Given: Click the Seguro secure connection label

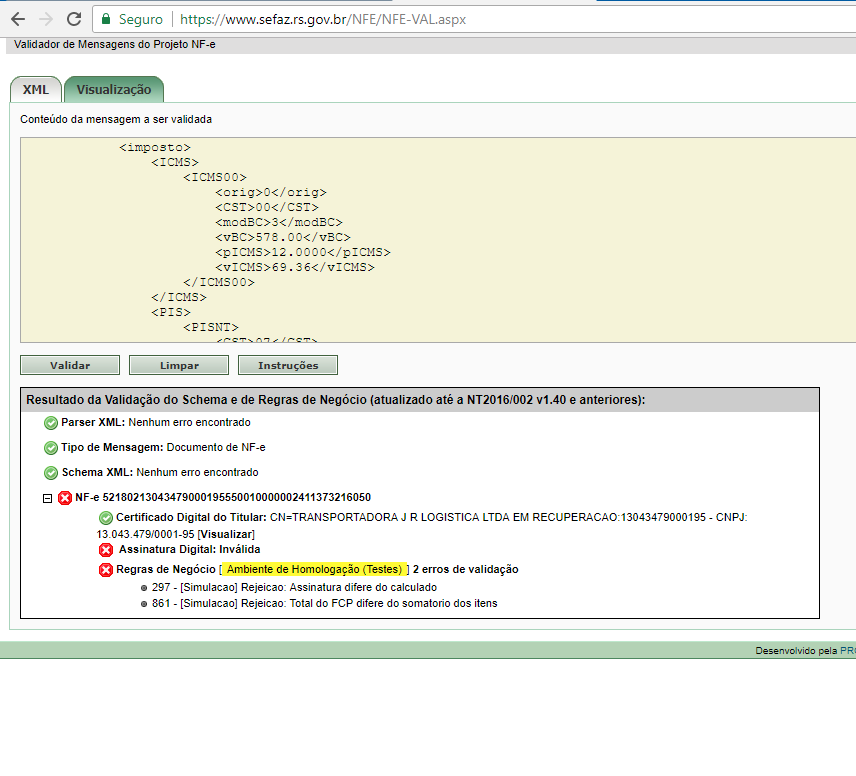Looking at the screenshot, I should point(141,20).
